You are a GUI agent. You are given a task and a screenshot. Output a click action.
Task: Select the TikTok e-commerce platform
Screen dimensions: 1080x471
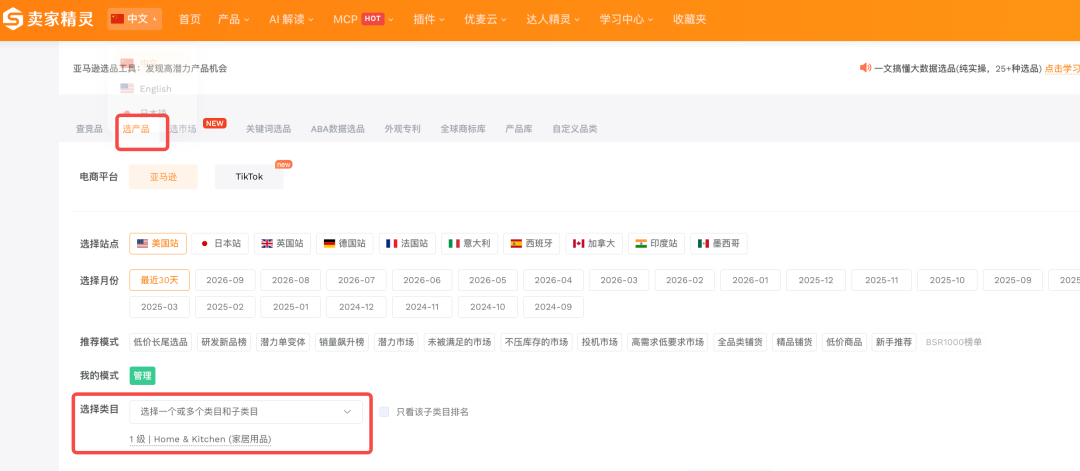point(249,177)
